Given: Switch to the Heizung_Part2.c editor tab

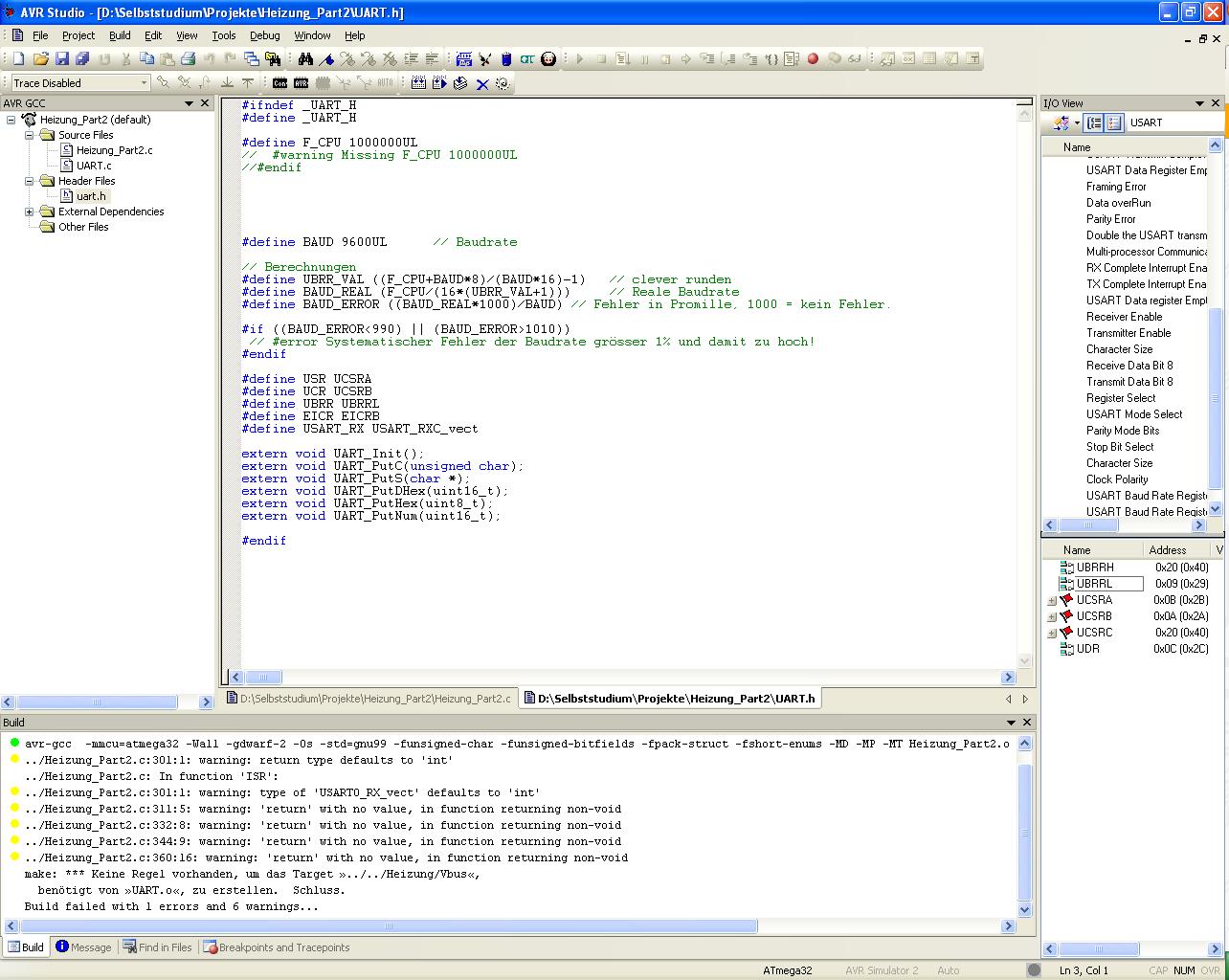Looking at the screenshot, I should pos(369,699).
